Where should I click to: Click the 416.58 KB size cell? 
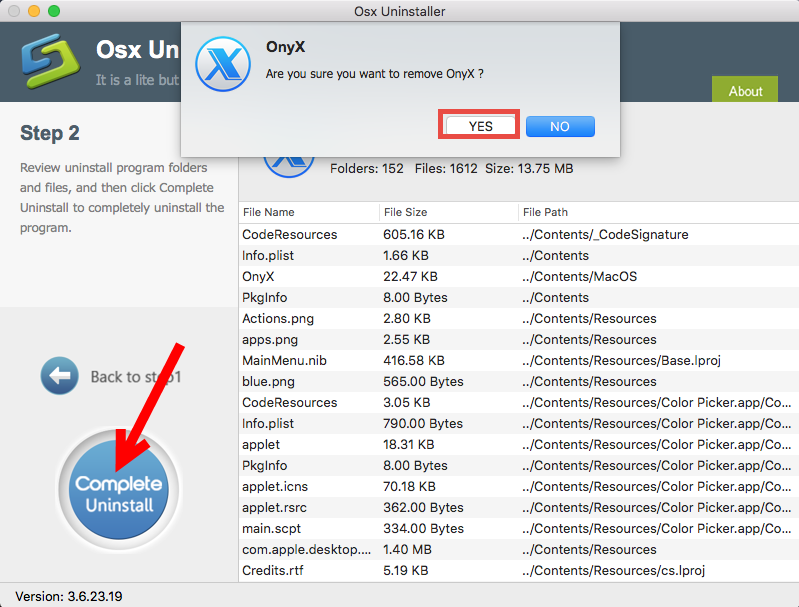414,360
